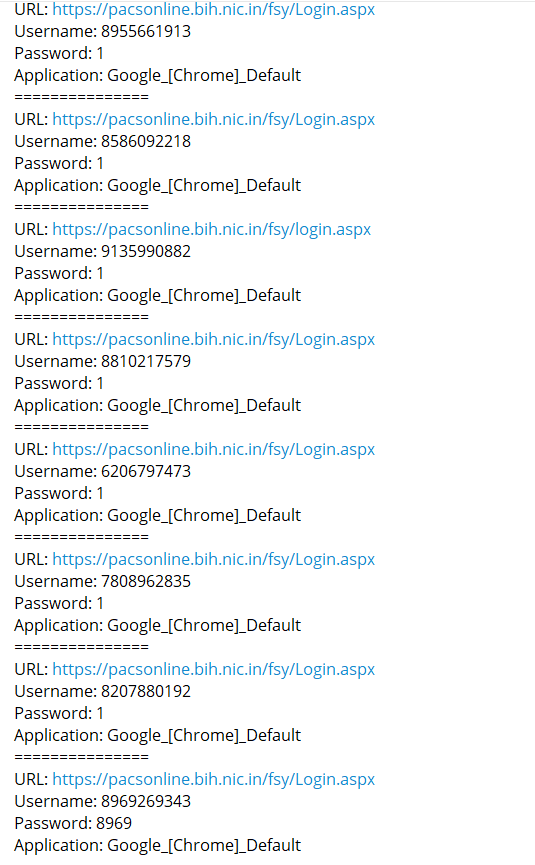Open the login link above username ending 1913

[x=213, y=9]
